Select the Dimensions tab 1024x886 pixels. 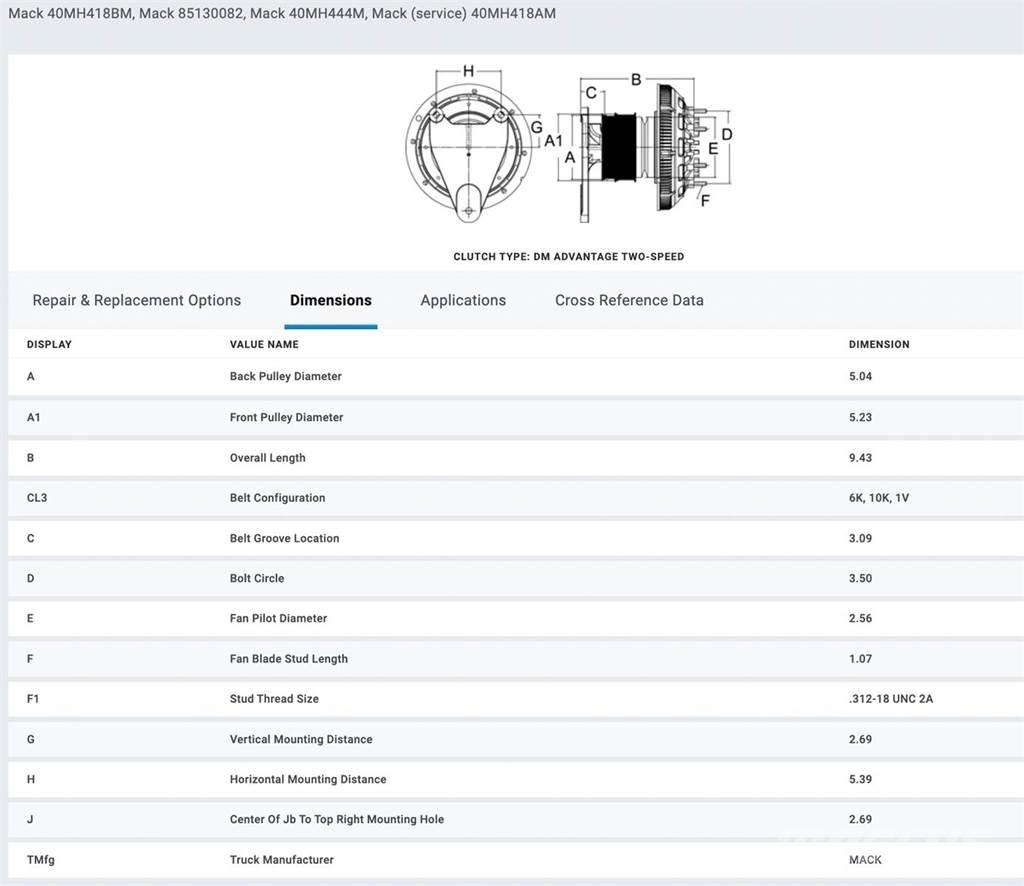point(330,300)
